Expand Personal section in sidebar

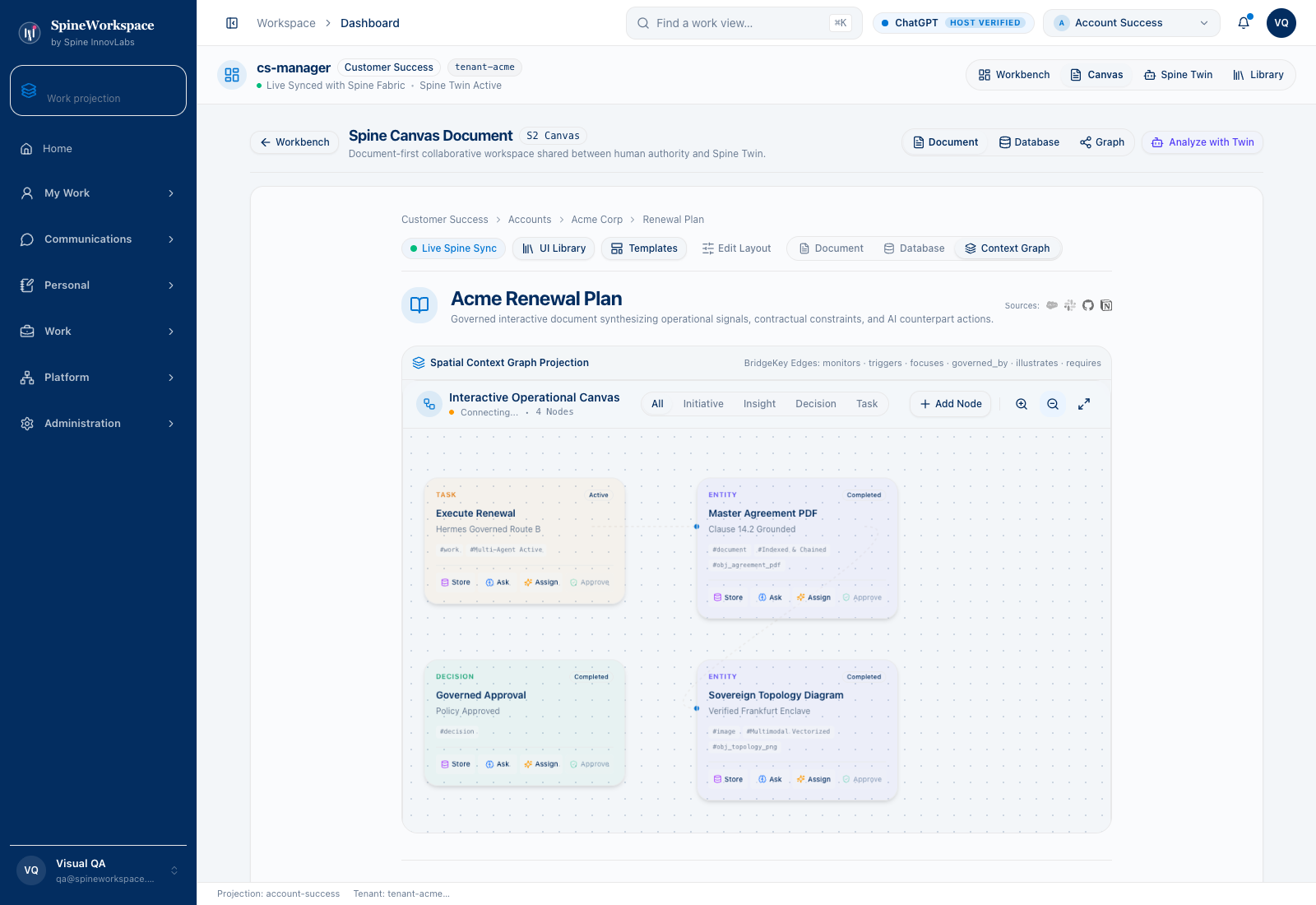tap(98, 285)
